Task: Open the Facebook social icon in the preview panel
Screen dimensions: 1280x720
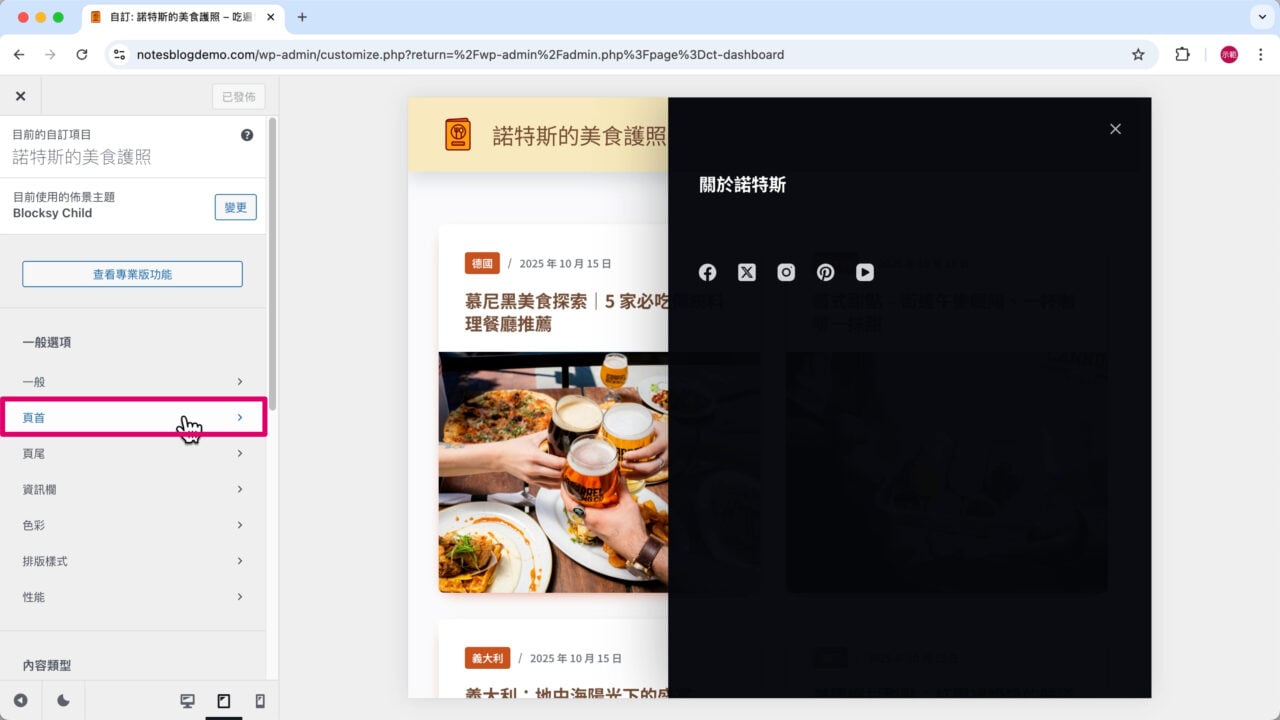Action: pyautogui.click(x=707, y=272)
